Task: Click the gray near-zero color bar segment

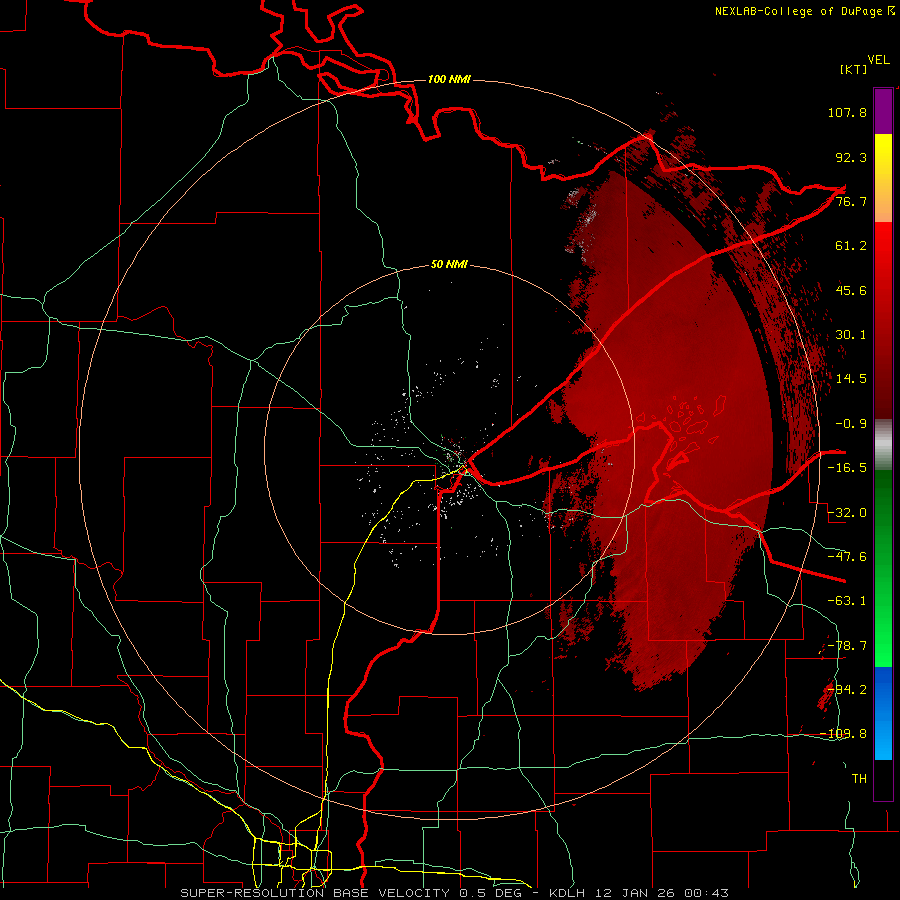Action: tap(883, 445)
